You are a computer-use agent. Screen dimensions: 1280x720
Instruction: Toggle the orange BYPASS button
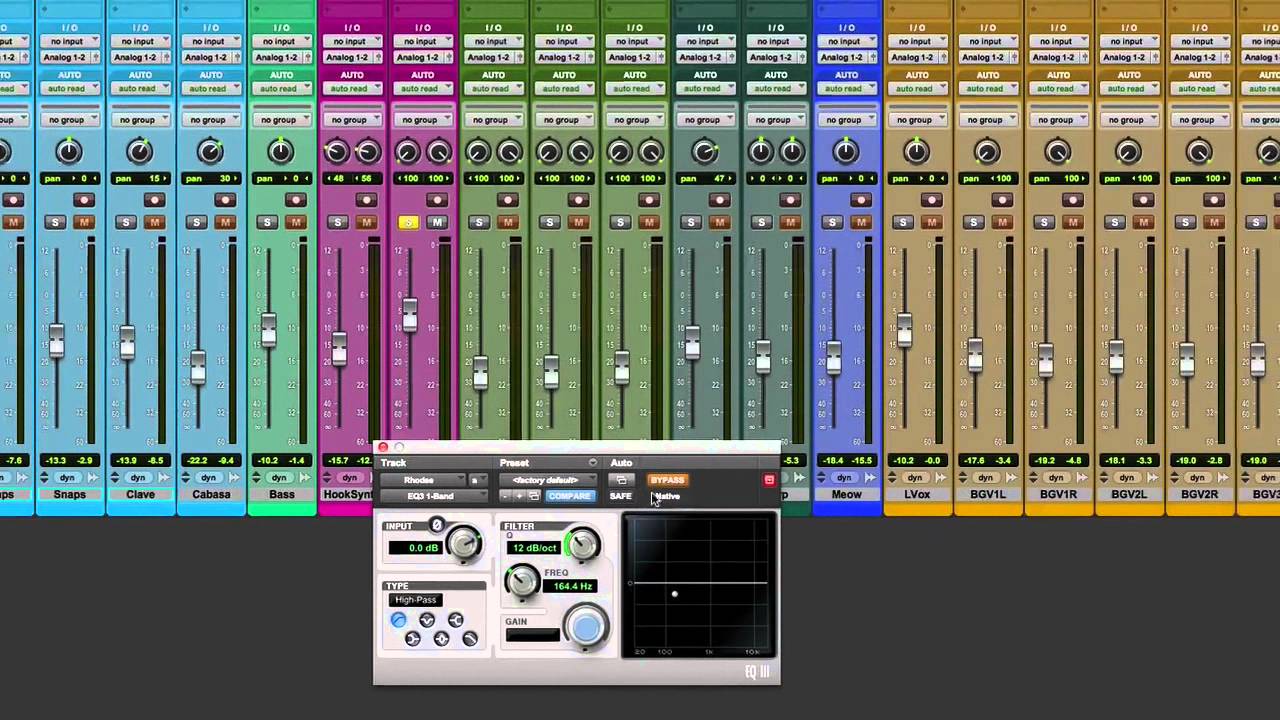click(668, 480)
